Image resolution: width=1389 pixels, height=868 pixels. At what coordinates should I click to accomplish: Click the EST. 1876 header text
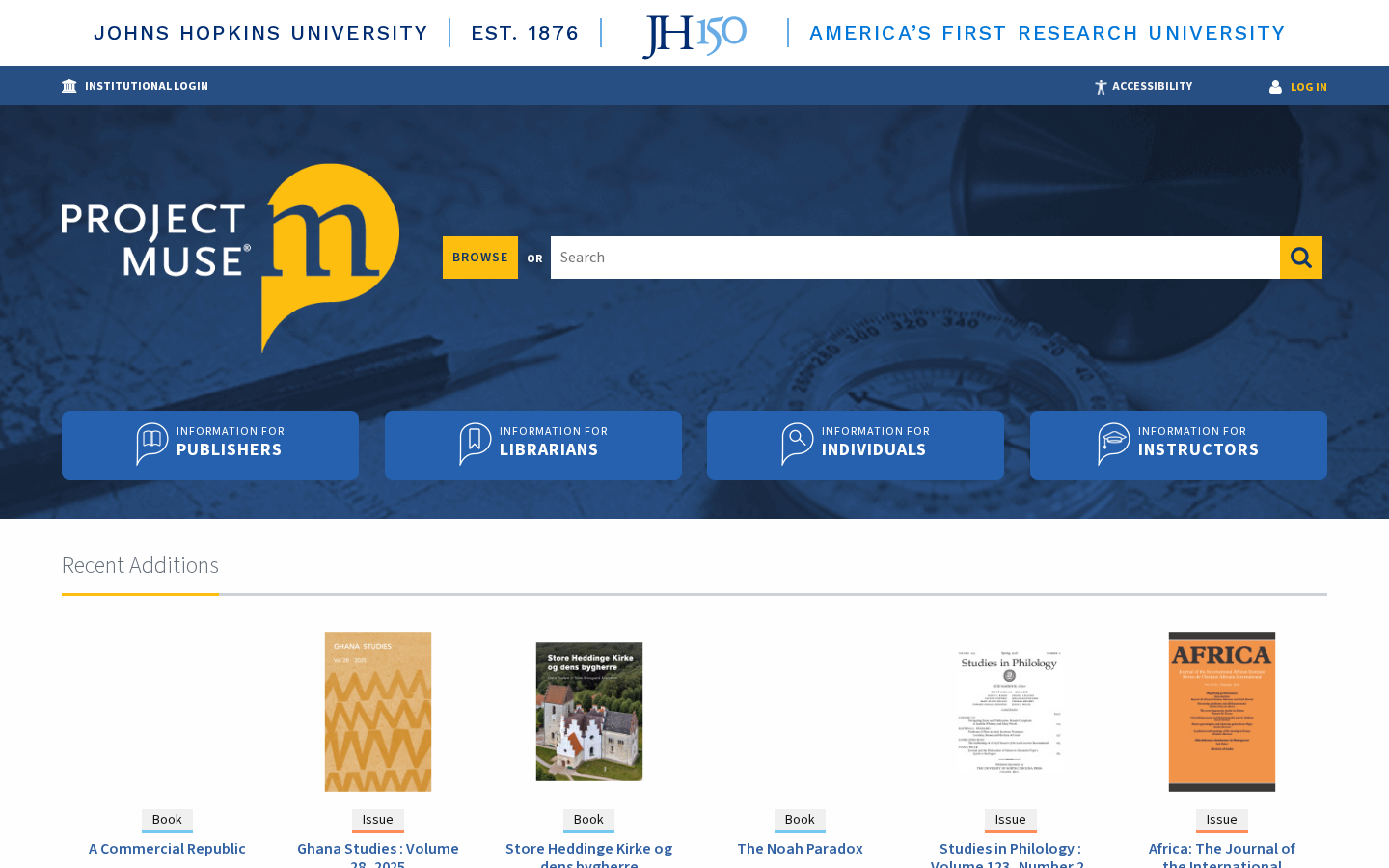point(525,33)
